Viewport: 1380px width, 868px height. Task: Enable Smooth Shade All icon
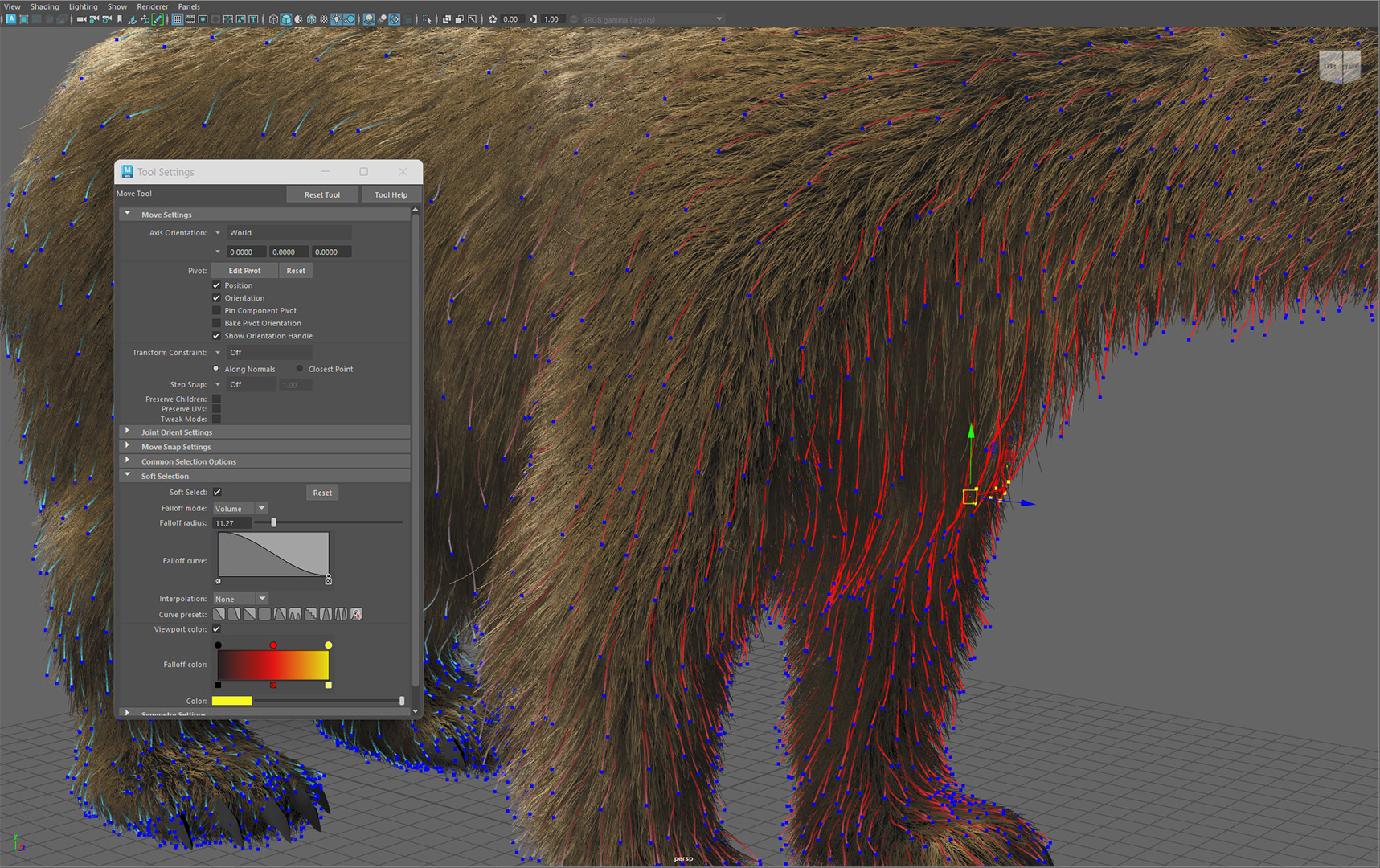(286, 19)
